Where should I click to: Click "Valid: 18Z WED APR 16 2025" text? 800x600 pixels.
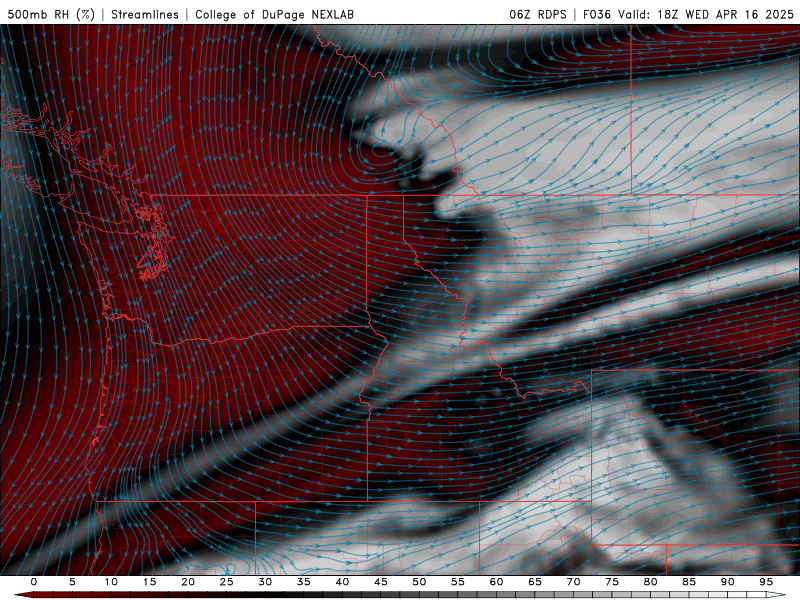pos(706,14)
